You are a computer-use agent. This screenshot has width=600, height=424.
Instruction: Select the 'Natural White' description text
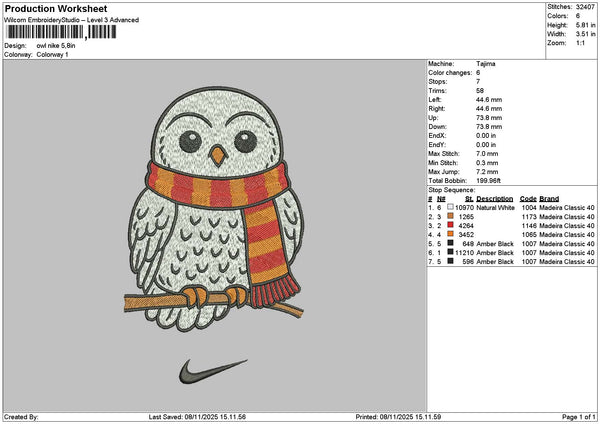[496, 207]
